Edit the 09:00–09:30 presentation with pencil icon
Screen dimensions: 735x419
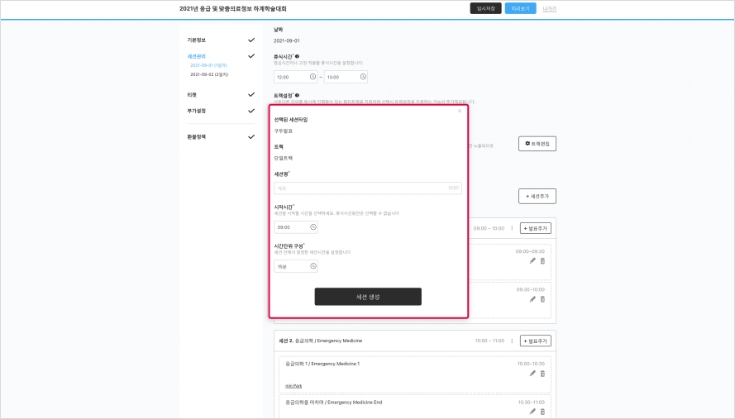[x=532, y=261]
